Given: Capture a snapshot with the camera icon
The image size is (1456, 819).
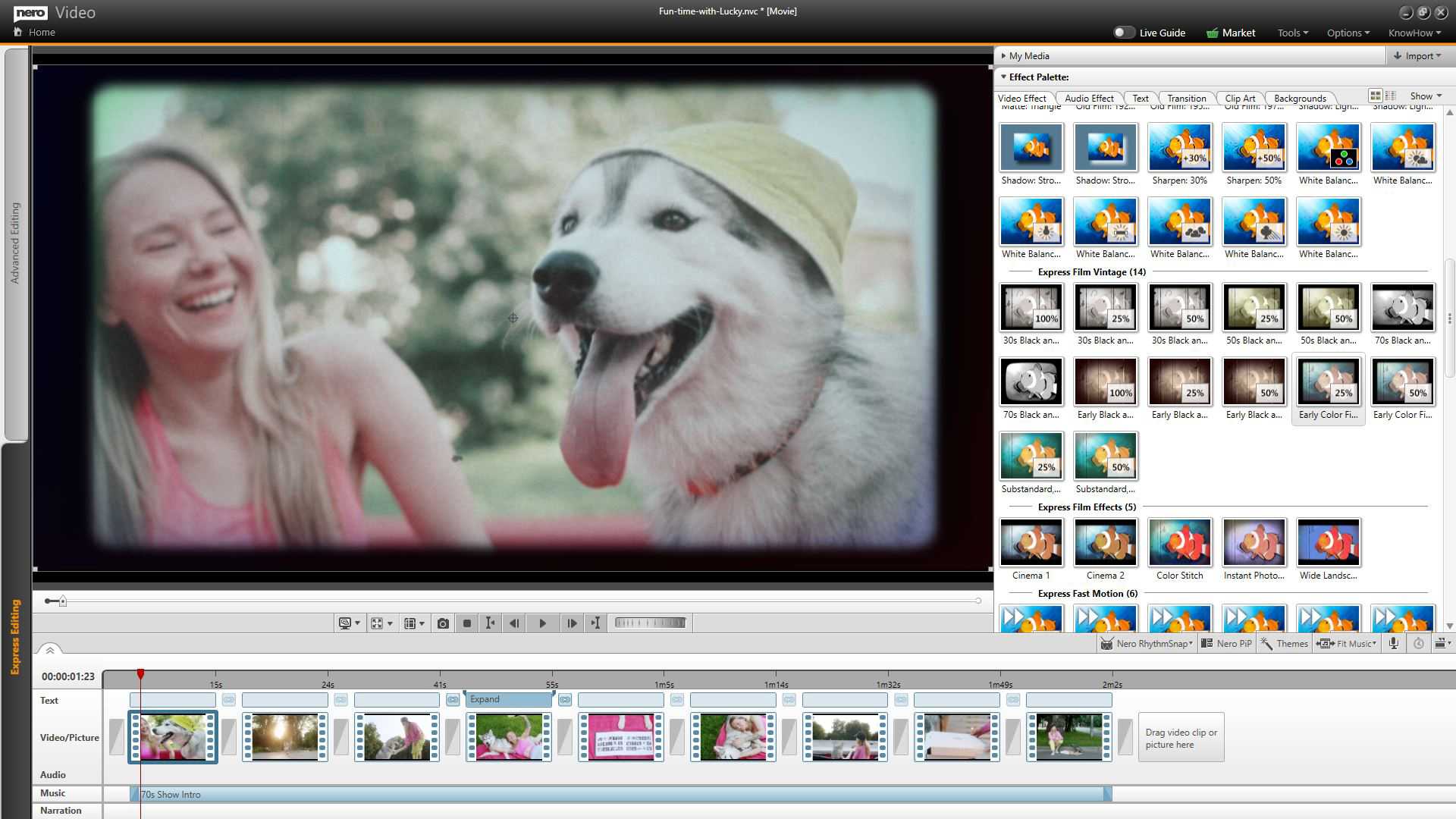Looking at the screenshot, I should pyautogui.click(x=443, y=623).
